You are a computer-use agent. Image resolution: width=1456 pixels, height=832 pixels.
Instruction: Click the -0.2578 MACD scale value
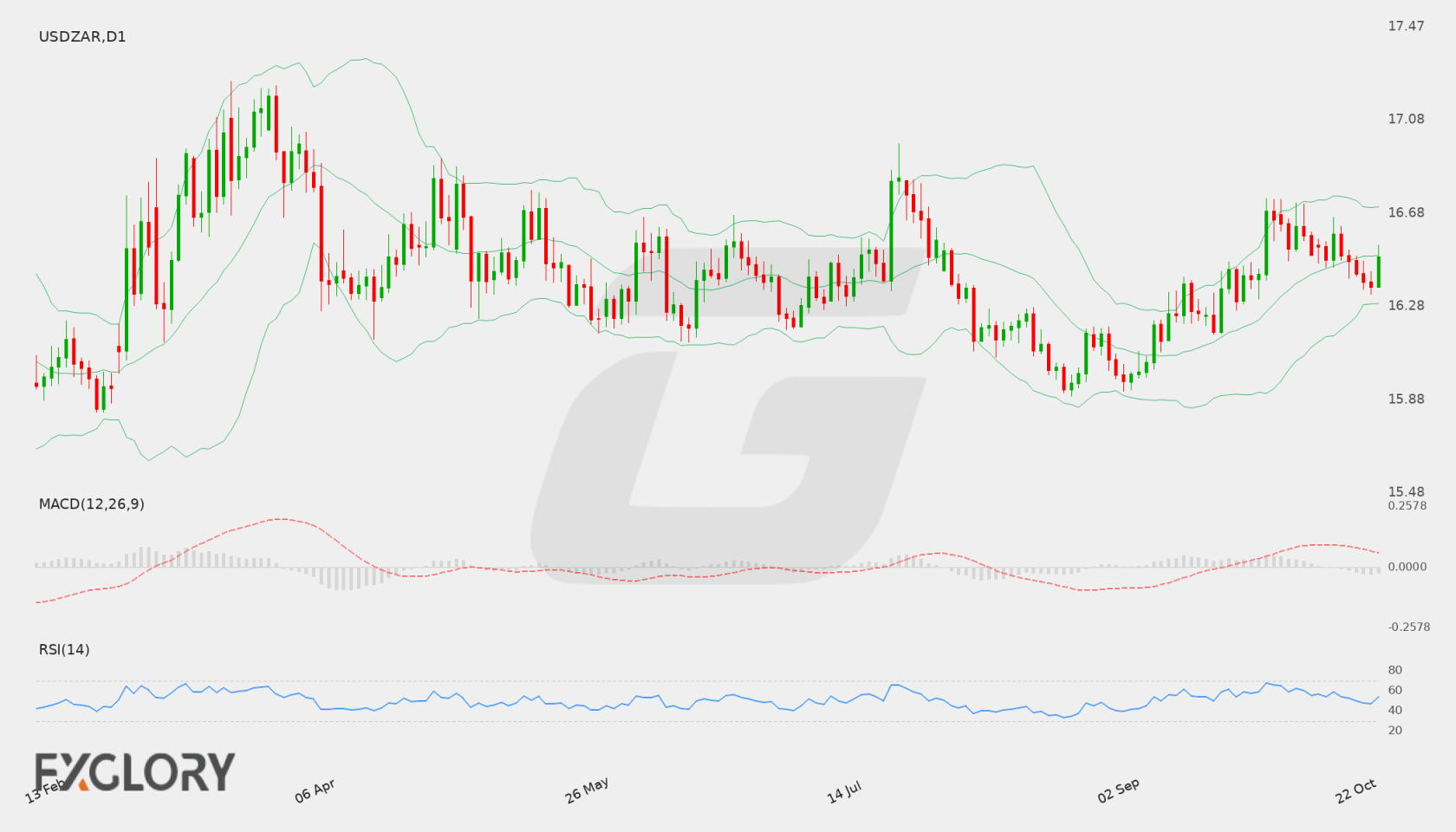pos(1409,627)
